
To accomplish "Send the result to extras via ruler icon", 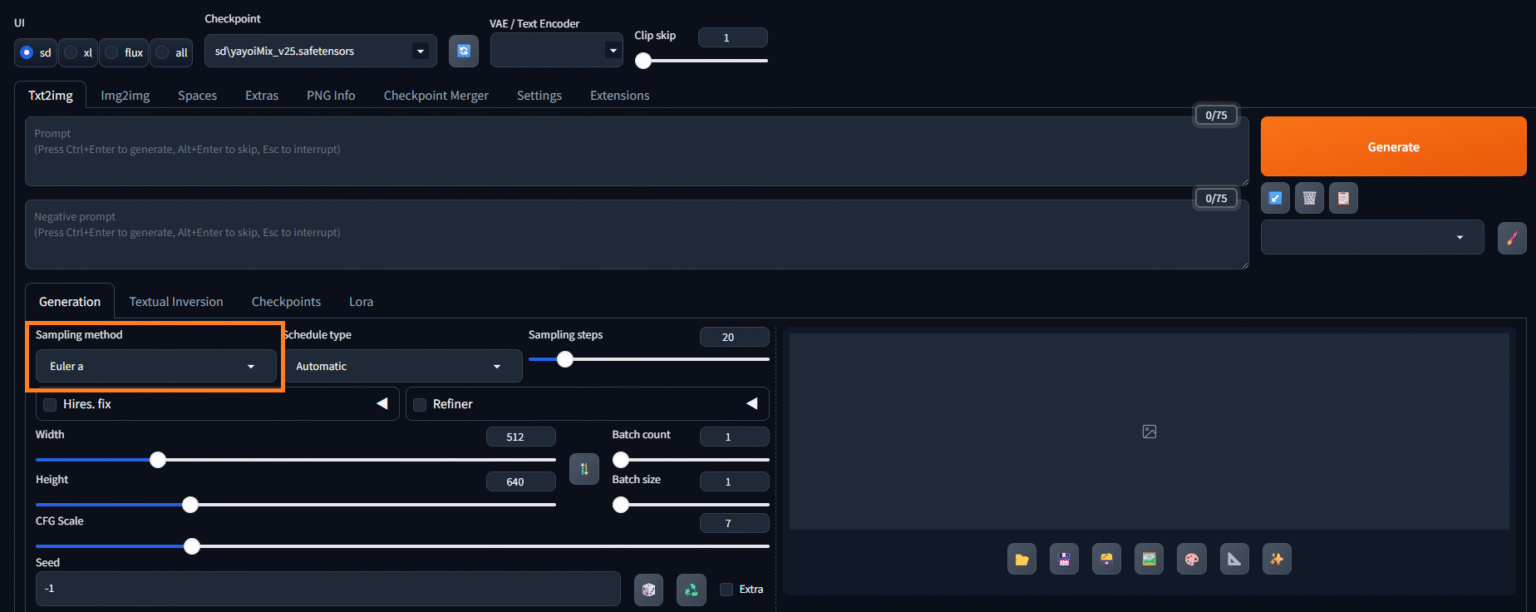I will point(1234,558).
